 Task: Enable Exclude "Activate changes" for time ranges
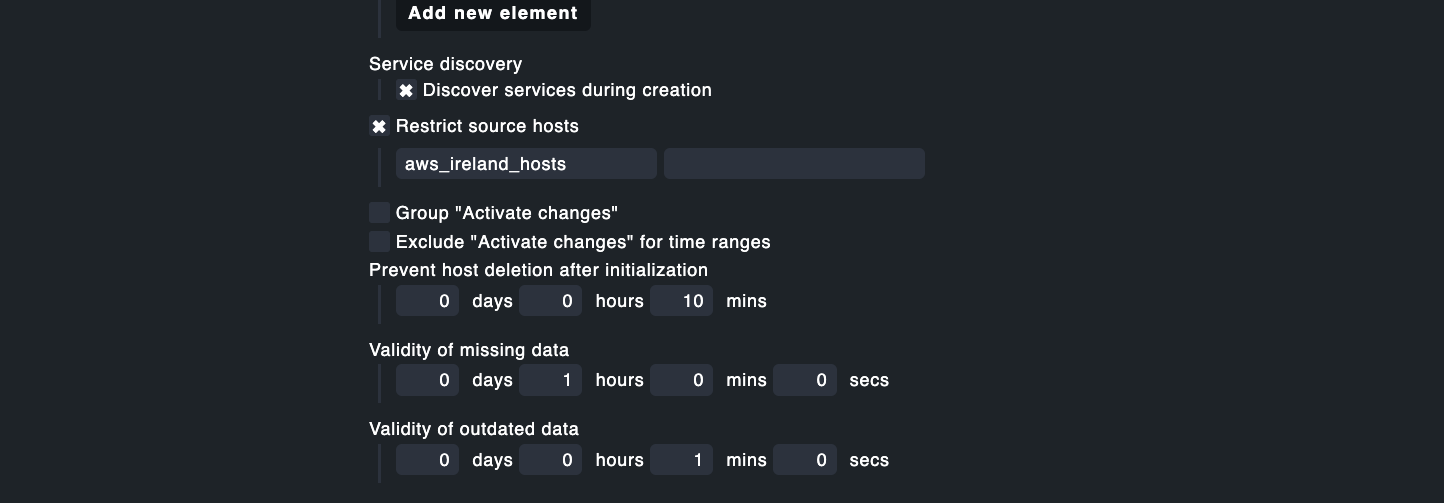click(379, 242)
